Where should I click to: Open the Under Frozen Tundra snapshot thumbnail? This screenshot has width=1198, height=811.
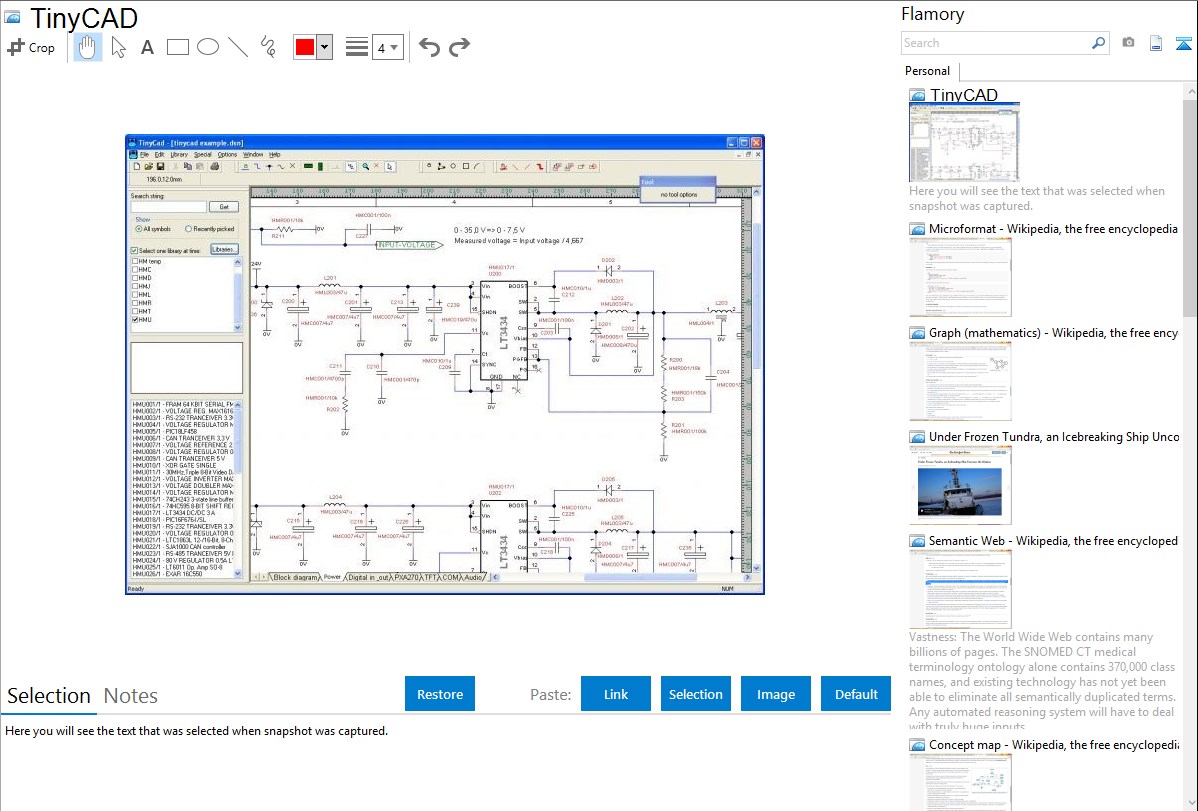tap(960, 485)
